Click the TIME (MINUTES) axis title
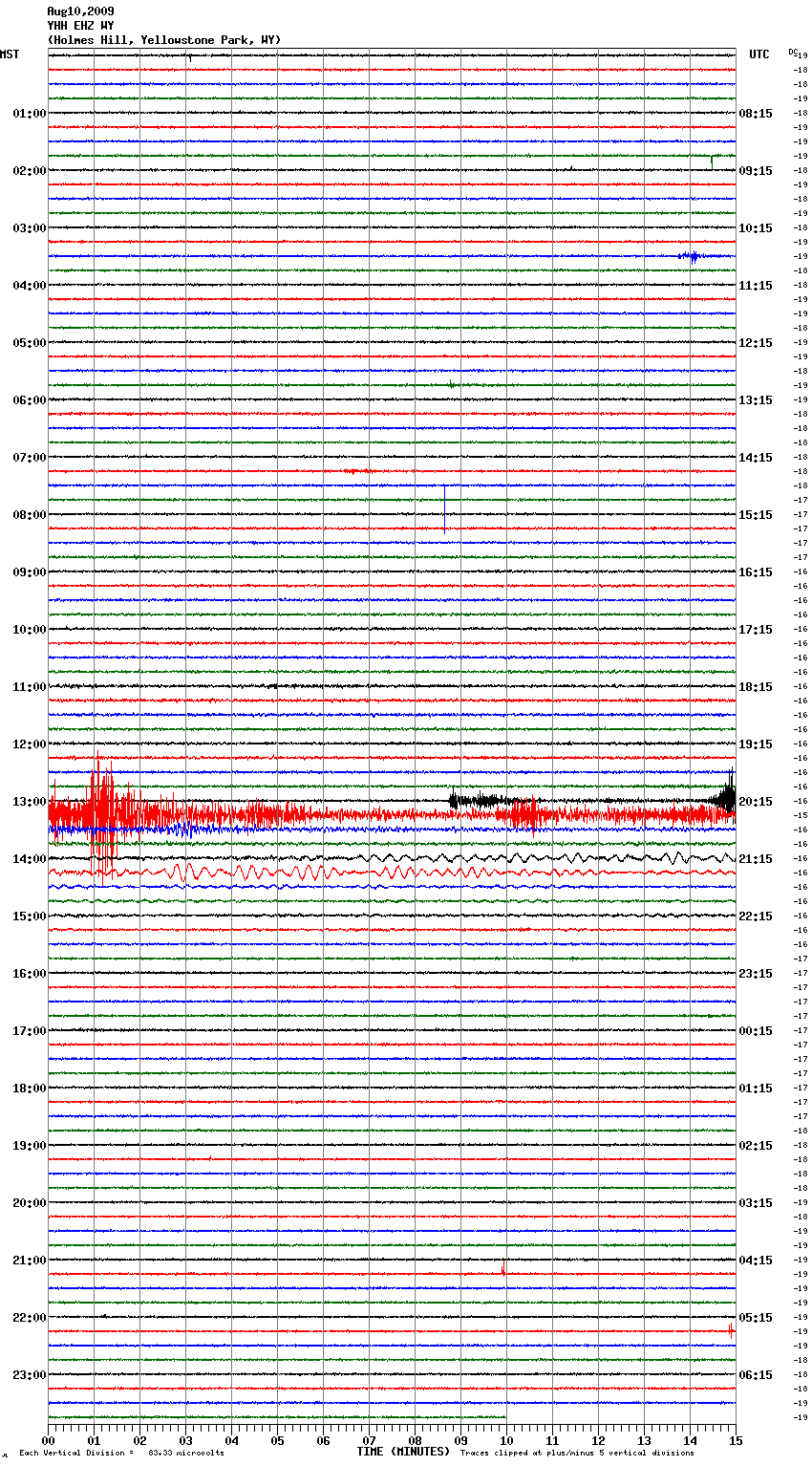 pos(402,1452)
